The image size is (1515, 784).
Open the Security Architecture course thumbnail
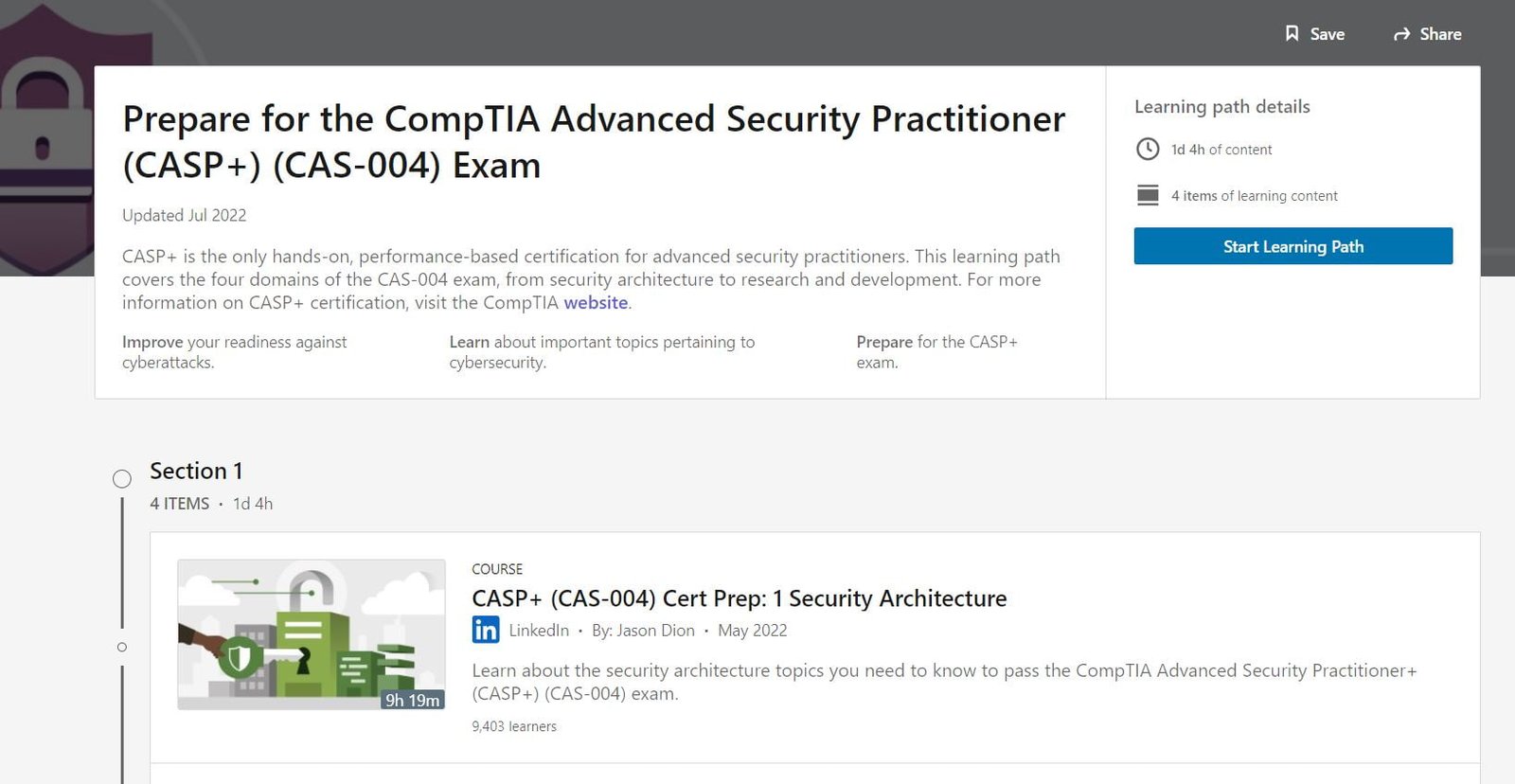pyautogui.click(x=311, y=634)
